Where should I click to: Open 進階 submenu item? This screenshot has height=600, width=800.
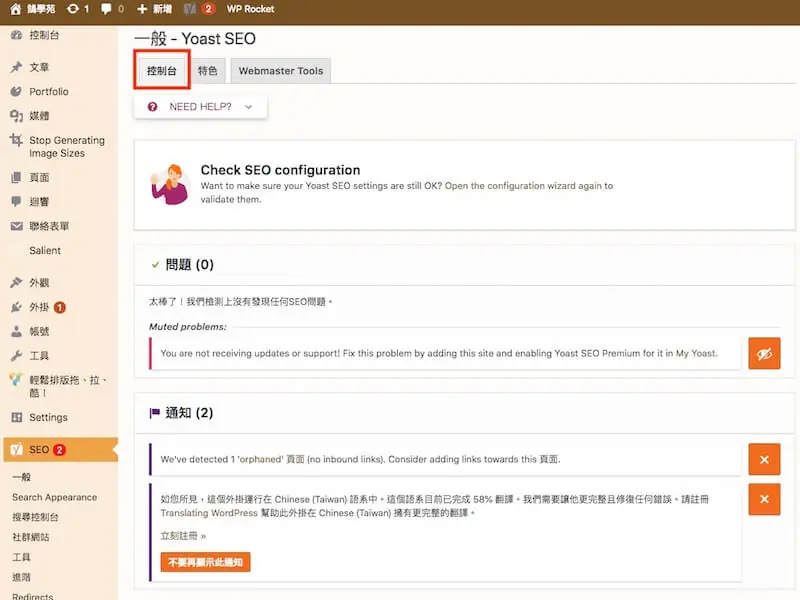[21, 577]
